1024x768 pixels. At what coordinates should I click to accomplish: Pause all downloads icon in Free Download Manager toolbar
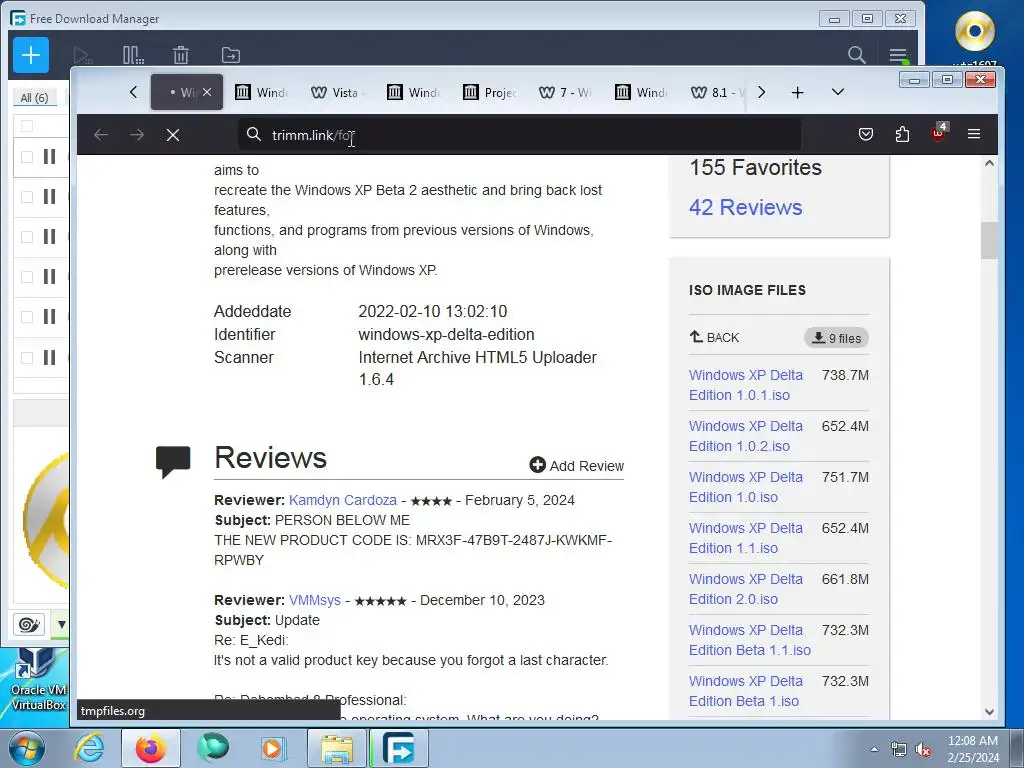[133, 56]
